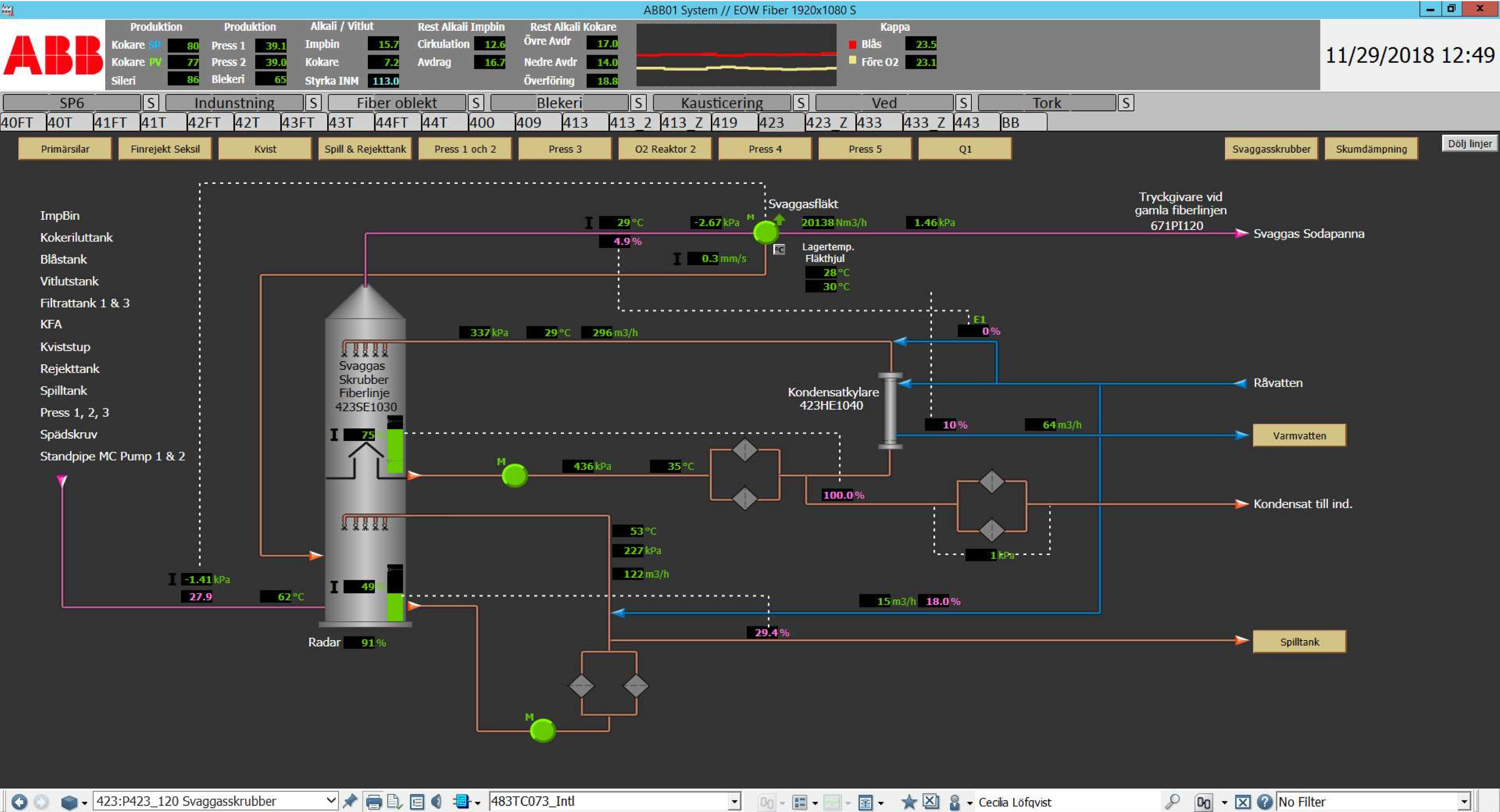This screenshot has width=1500, height=812.
Task: Toggle Dölj linjer to hide lines
Action: [x=1469, y=144]
